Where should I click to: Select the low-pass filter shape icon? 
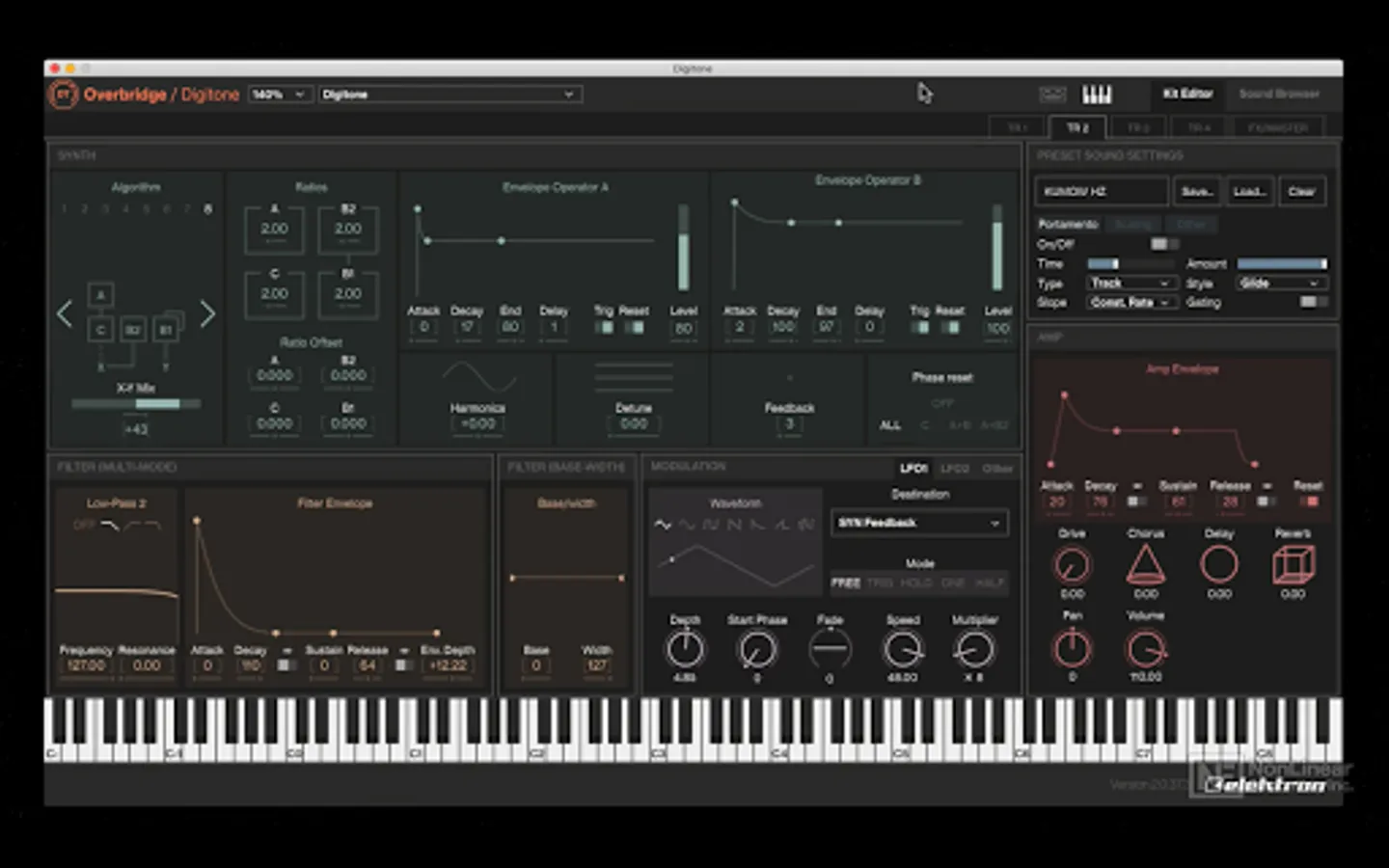point(110,525)
